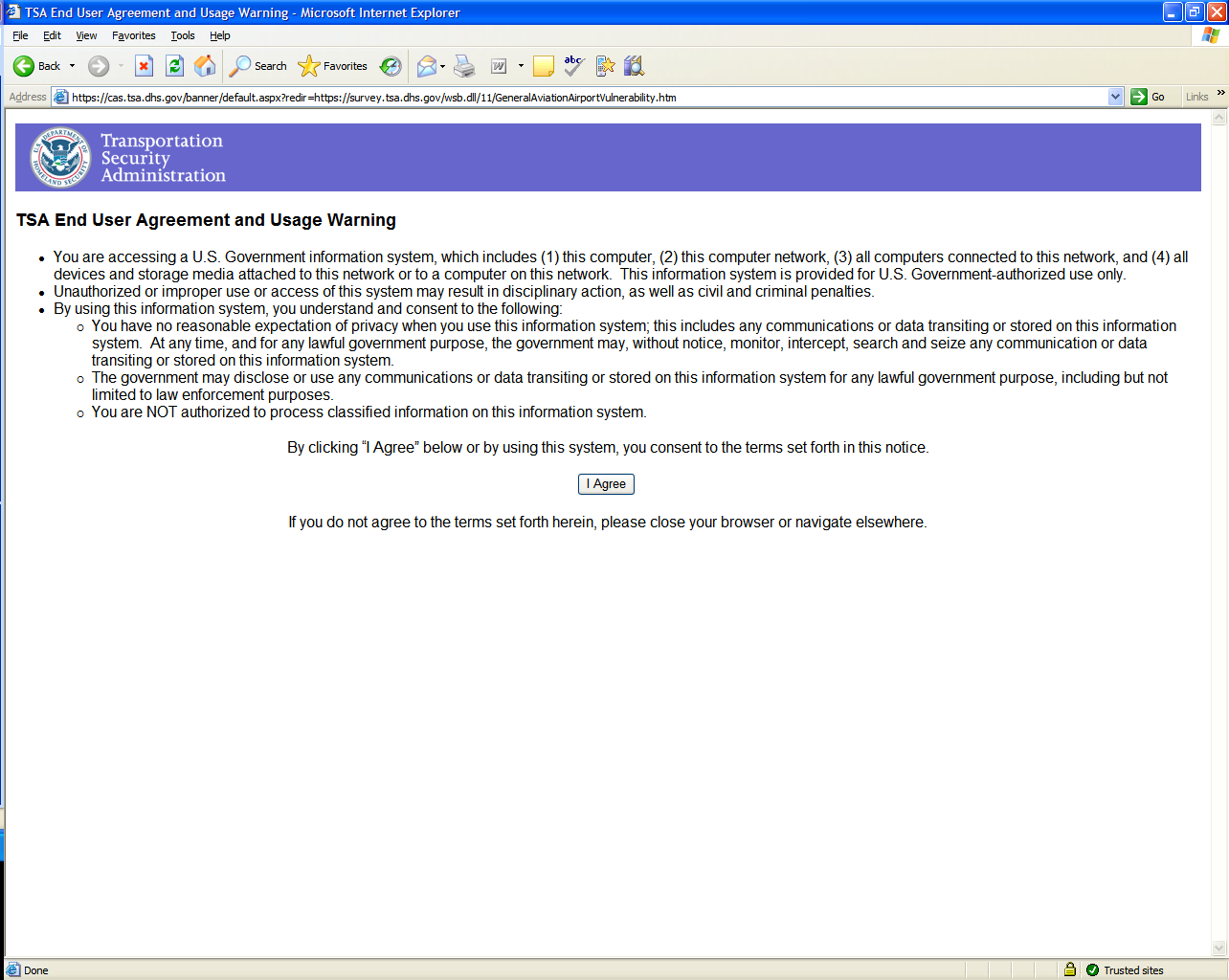Screen dimensions: 1229x980
Task: Open the History icon in the toolbar
Action: (391, 66)
